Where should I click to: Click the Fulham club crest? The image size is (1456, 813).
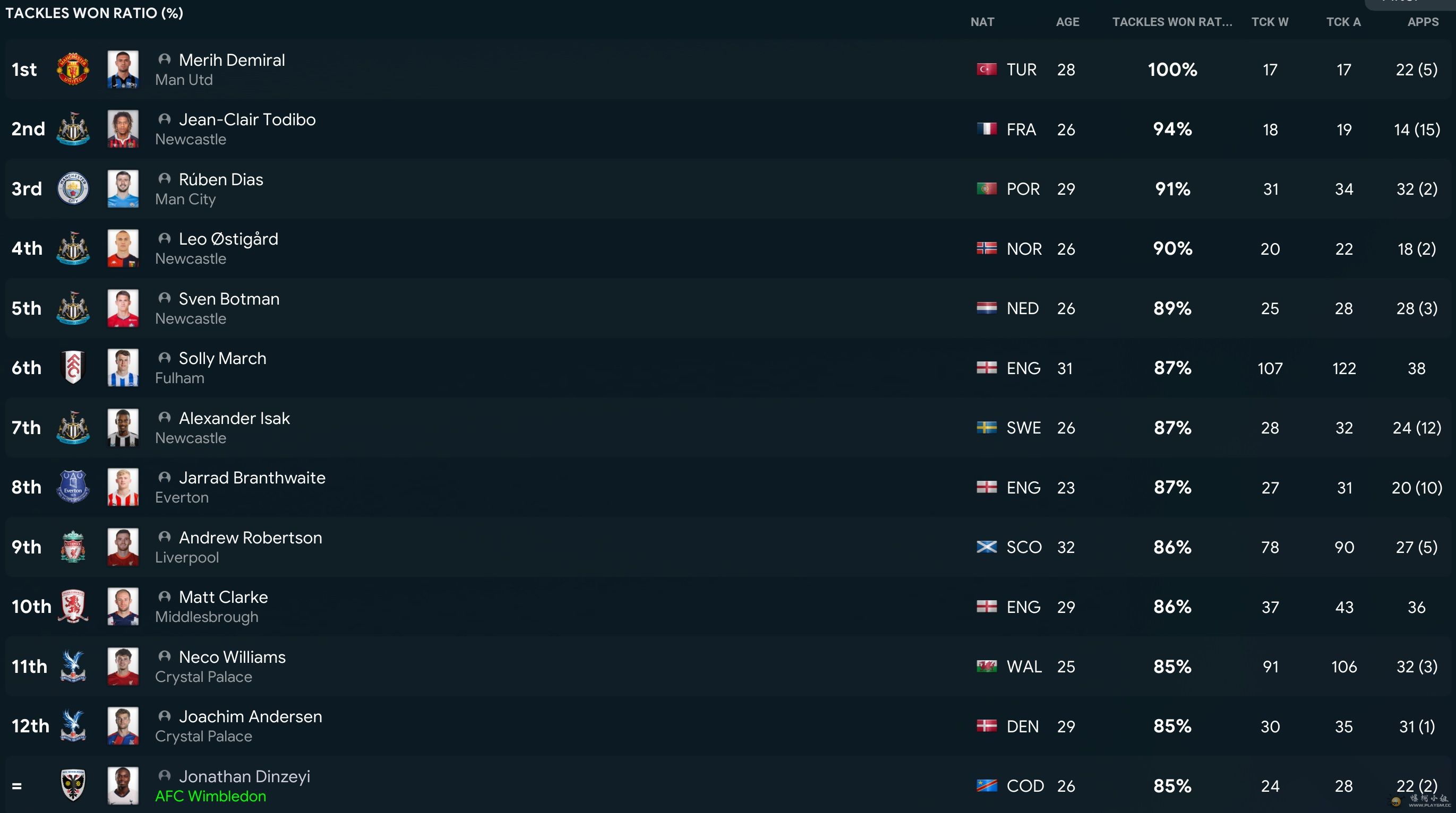[x=73, y=368]
